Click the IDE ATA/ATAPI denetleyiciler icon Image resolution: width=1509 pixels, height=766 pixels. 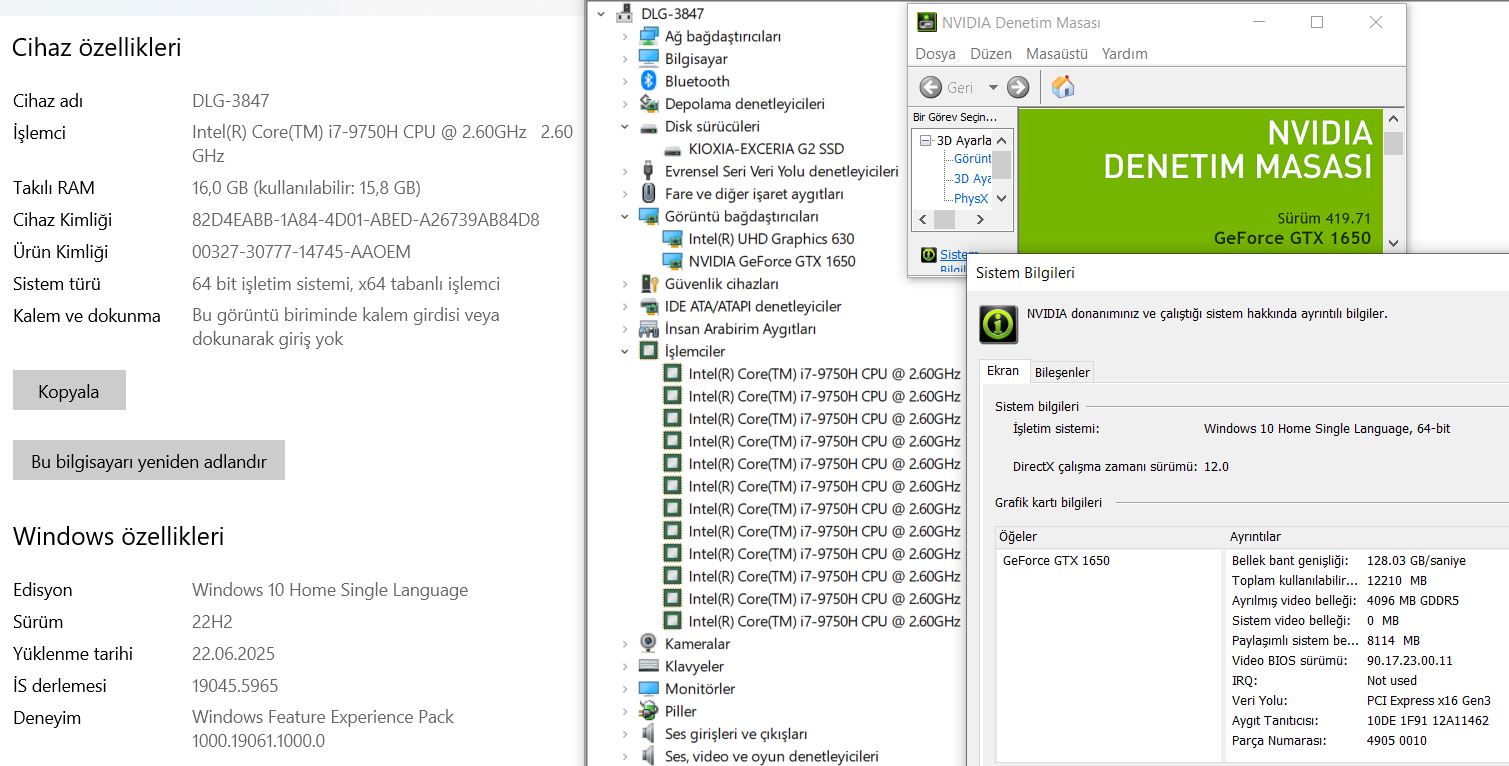coord(648,306)
